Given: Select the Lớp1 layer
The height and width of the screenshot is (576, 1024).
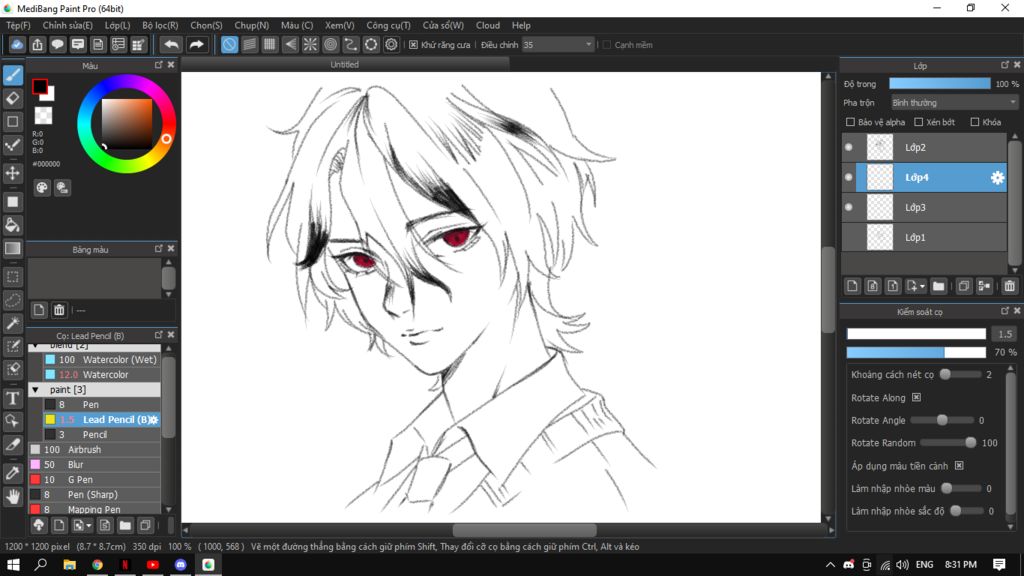Looking at the screenshot, I should point(924,238).
